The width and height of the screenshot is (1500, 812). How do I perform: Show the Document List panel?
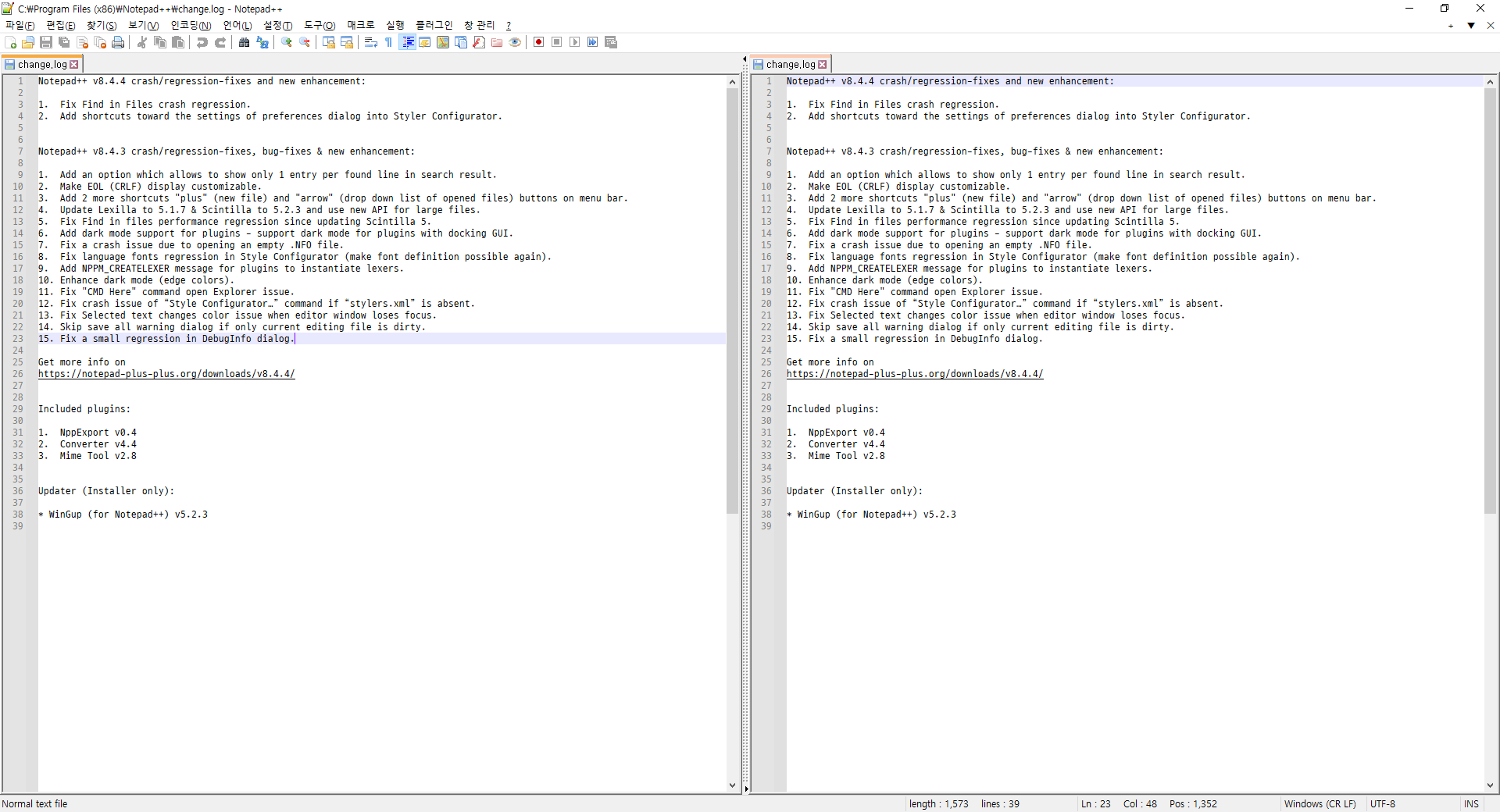point(461,42)
